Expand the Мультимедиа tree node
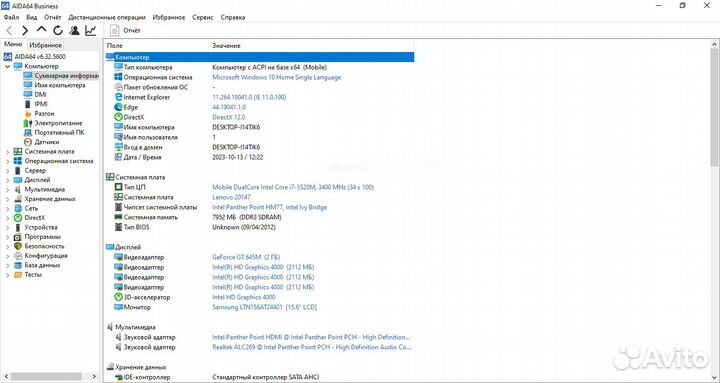Viewport: 720px width, 383px height. pyautogui.click(x=7, y=189)
